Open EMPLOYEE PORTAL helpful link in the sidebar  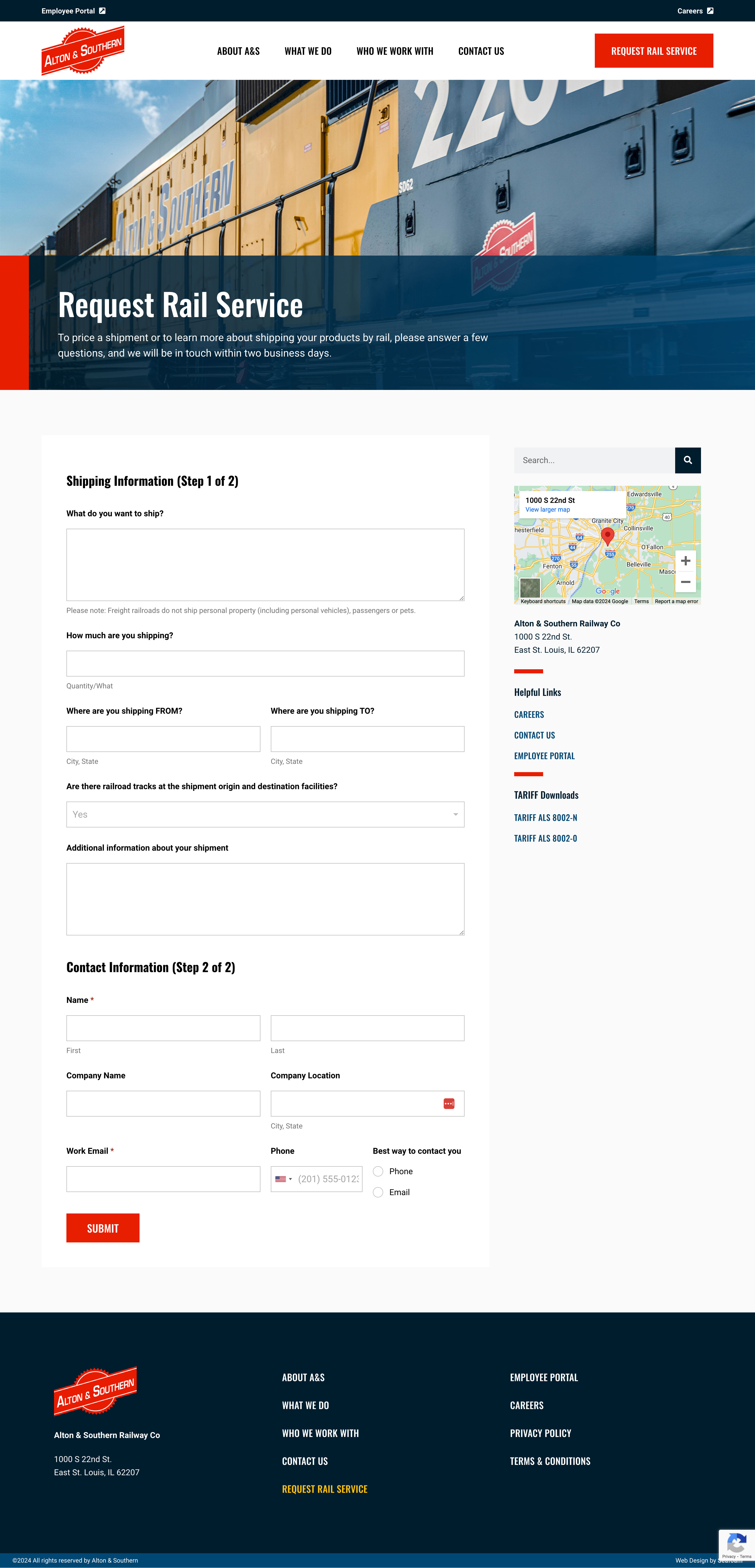click(544, 756)
